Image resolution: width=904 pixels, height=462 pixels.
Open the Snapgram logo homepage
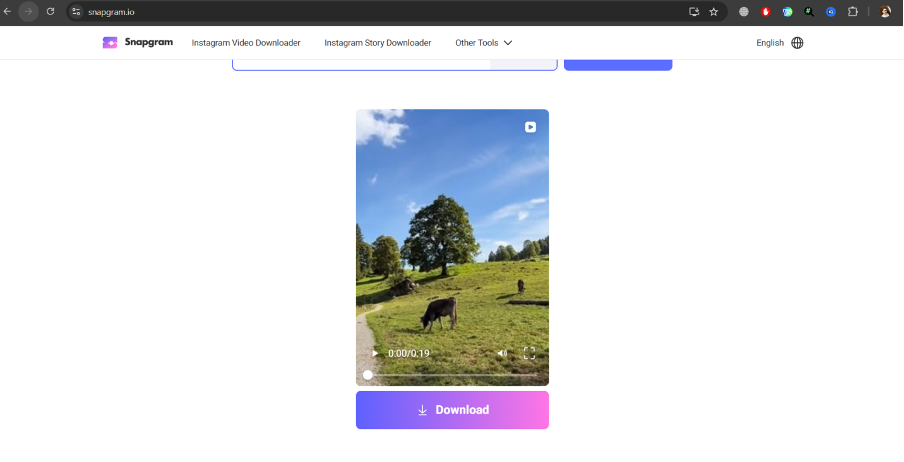138,43
